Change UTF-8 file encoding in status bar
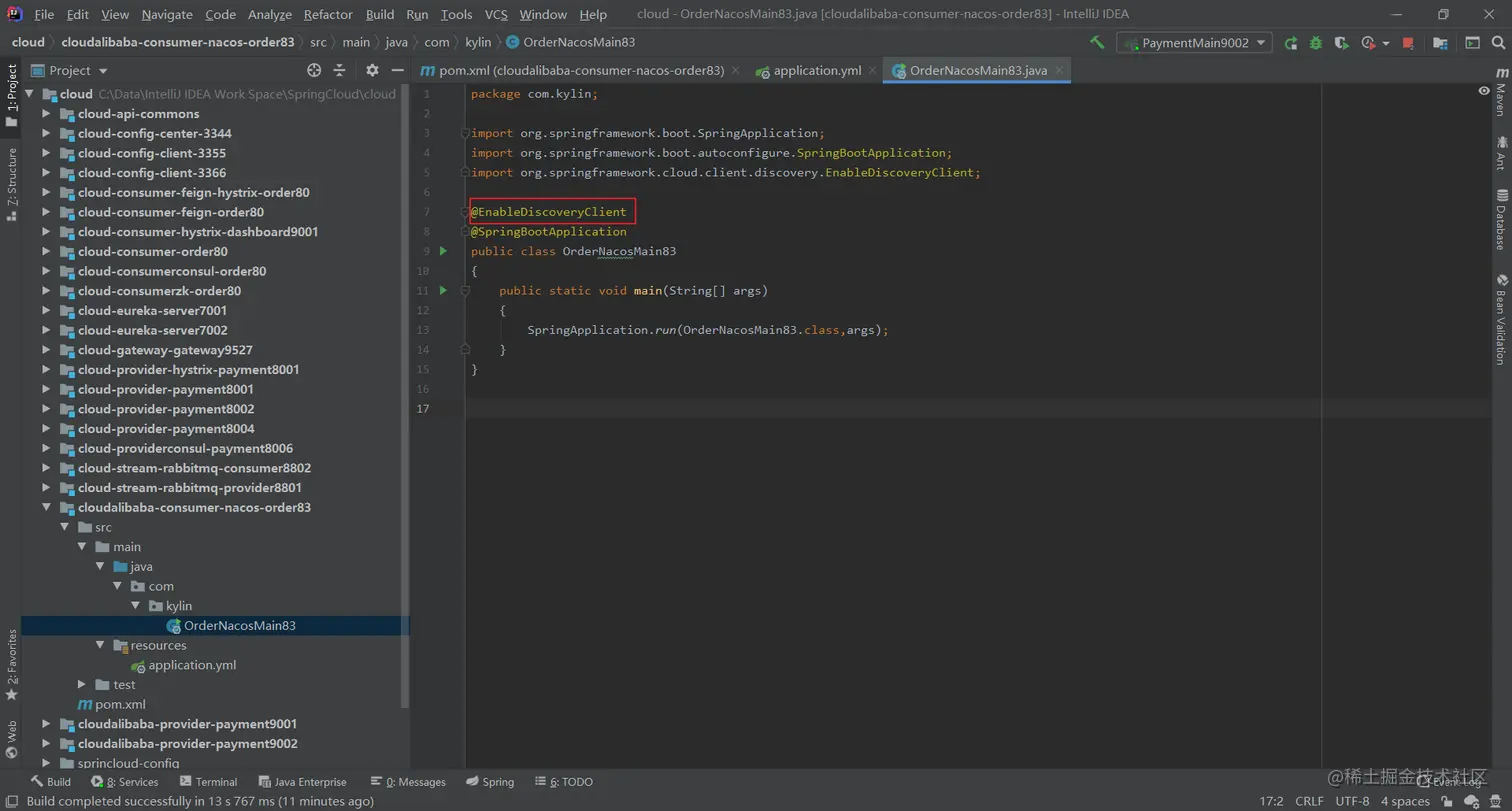Screen dimensions: 1512x811 pos(1352,801)
